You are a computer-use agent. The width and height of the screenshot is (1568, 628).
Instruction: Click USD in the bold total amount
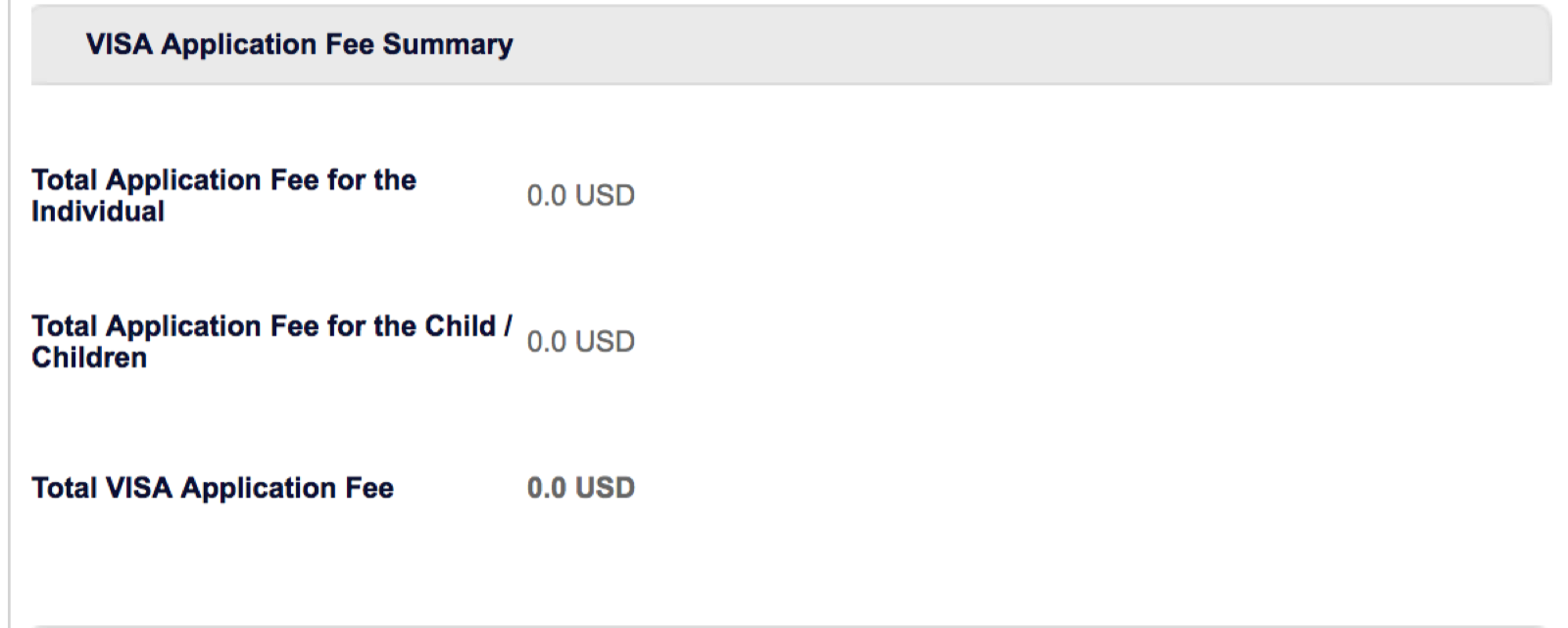[x=606, y=488]
